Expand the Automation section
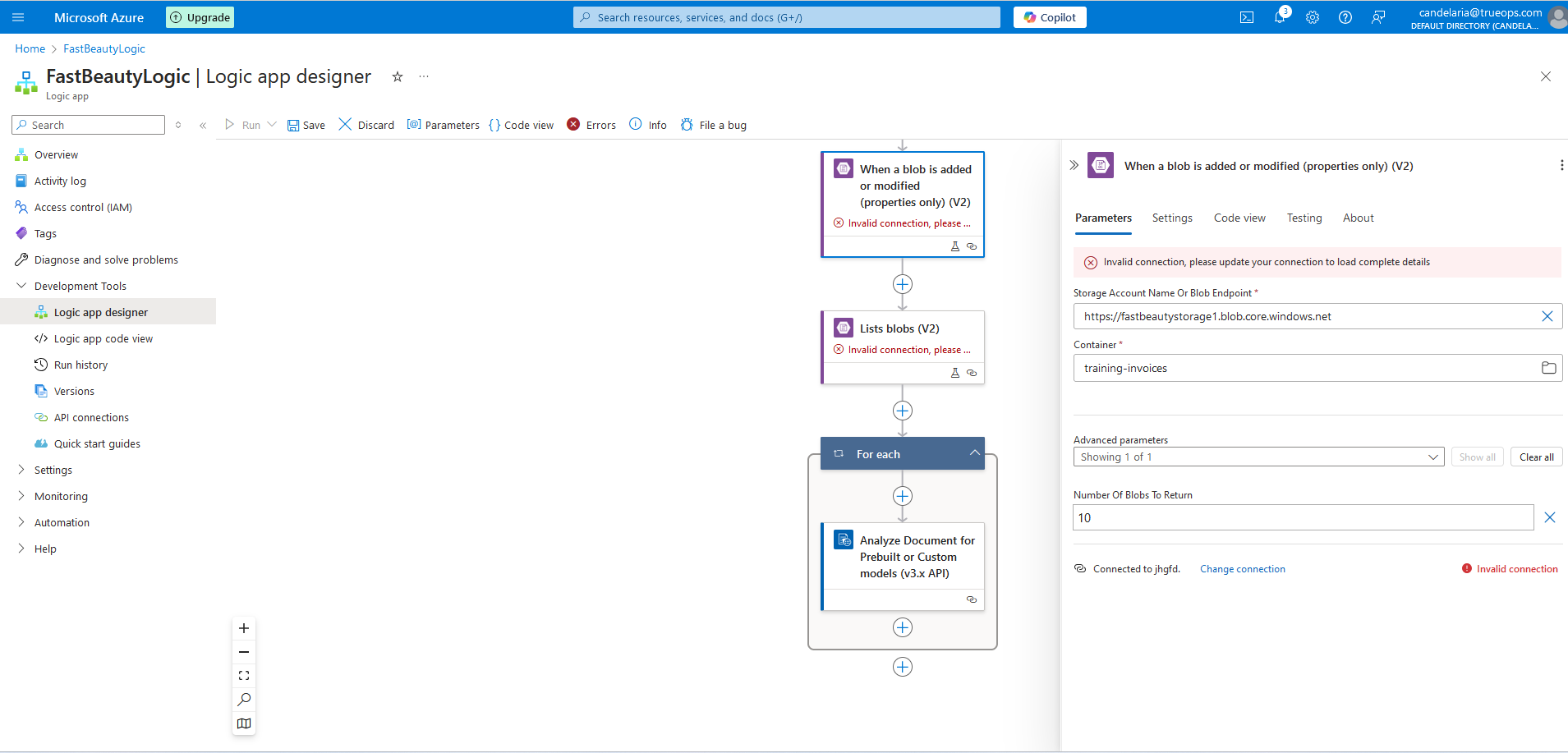 [x=21, y=522]
